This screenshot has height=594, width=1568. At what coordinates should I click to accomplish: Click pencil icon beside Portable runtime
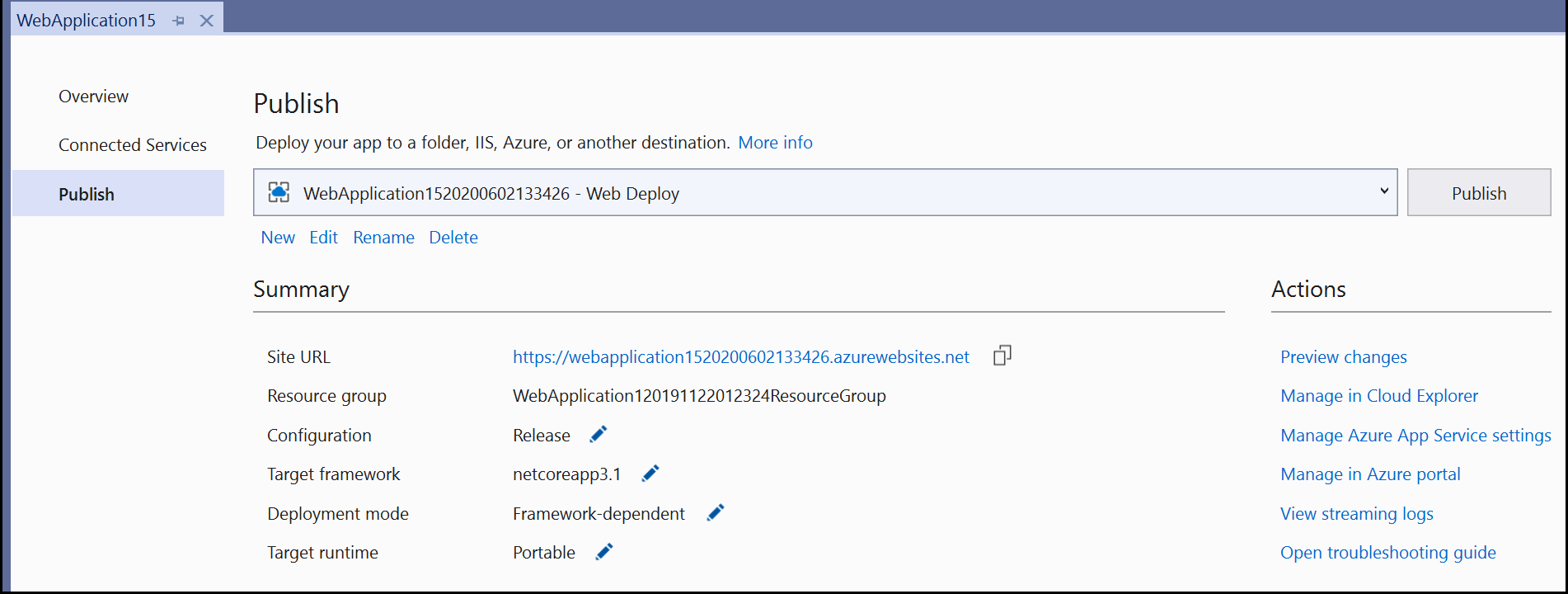point(604,552)
